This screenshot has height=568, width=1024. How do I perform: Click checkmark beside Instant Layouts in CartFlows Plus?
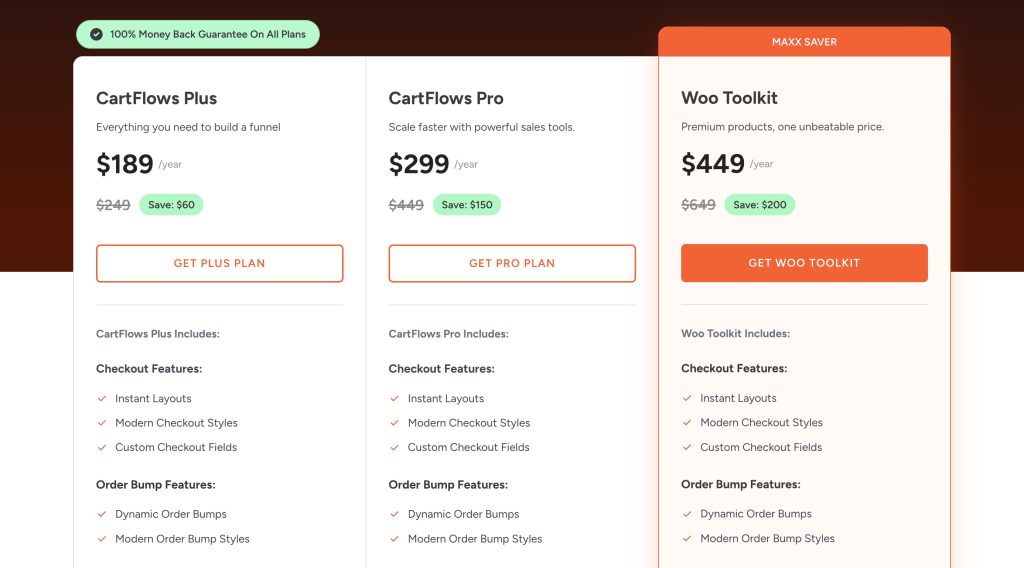point(101,398)
